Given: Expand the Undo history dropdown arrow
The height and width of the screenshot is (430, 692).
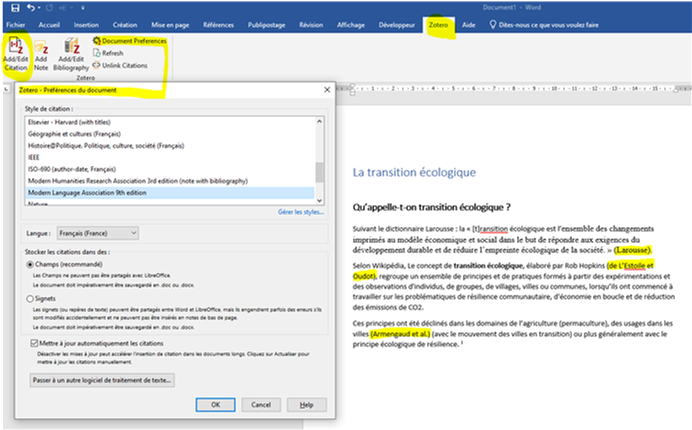Looking at the screenshot, I should coord(39,8).
